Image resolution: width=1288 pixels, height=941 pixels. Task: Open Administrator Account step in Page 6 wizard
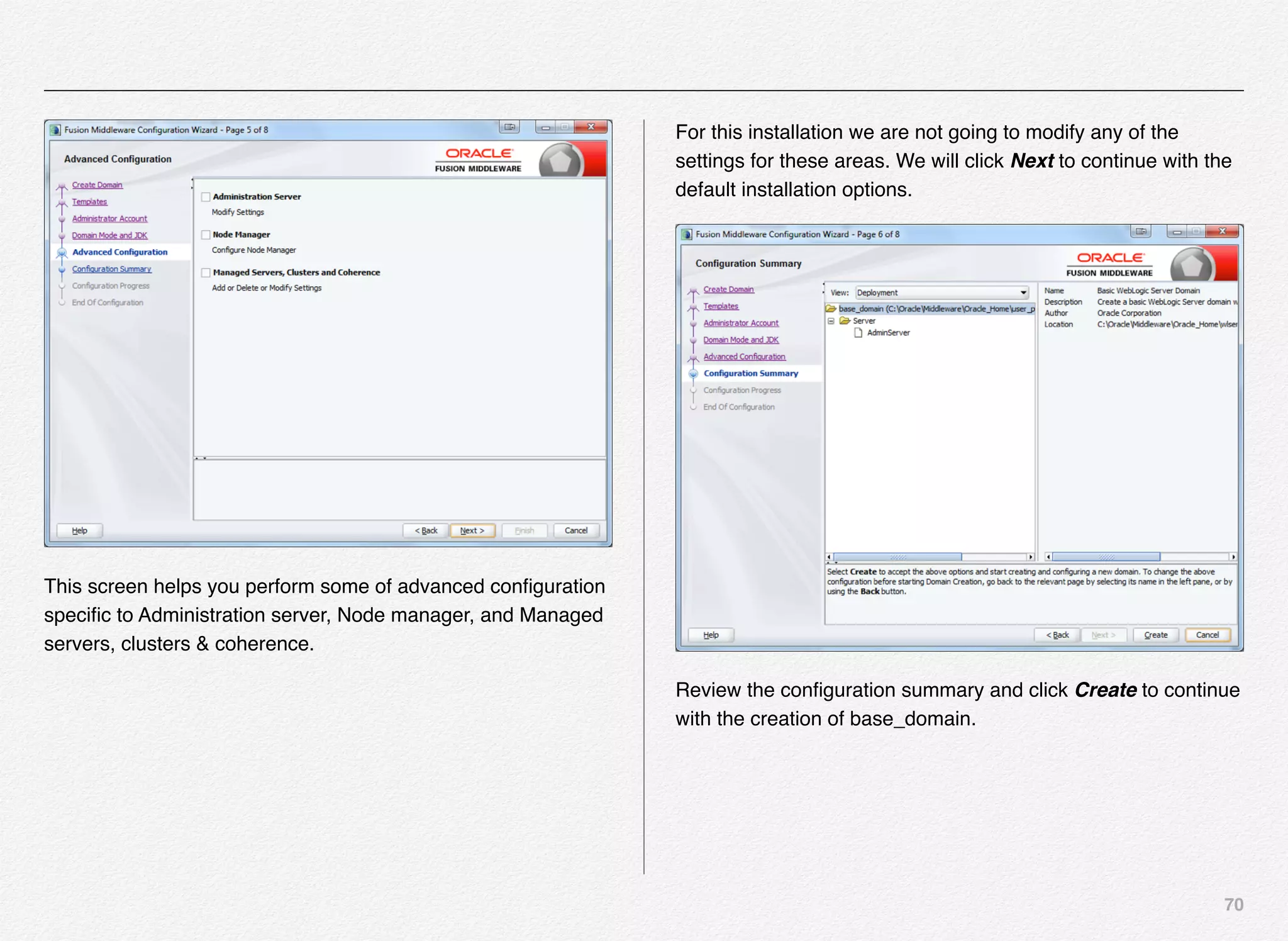741,323
